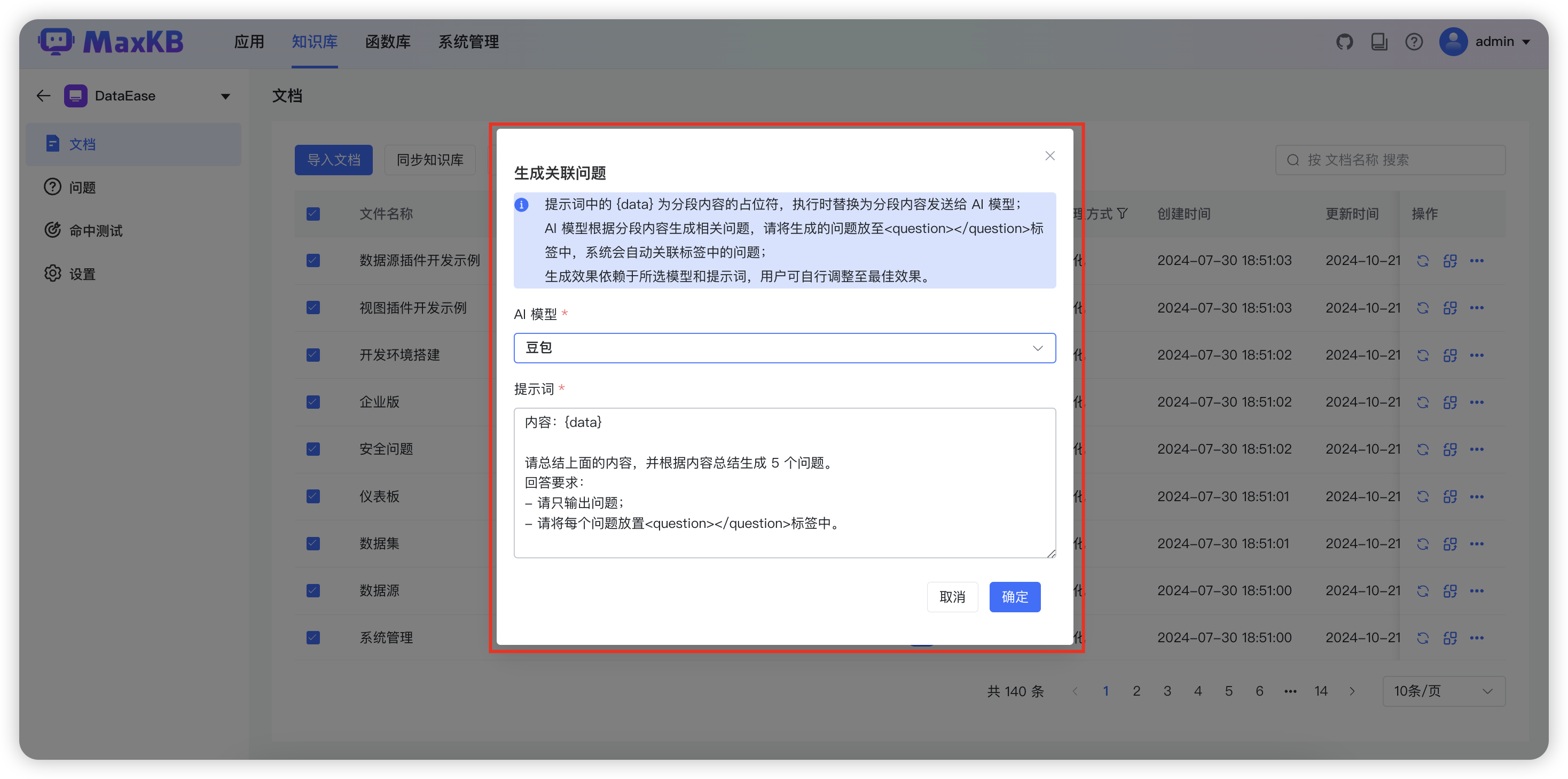
Task: Click the pagination ellipsis jump button
Action: click(x=1290, y=691)
